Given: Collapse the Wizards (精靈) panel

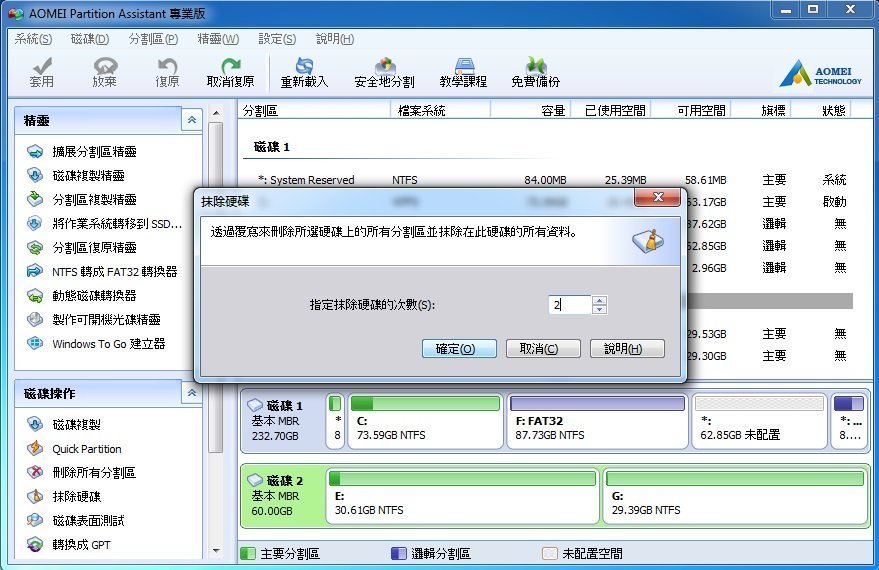Looking at the screenshot, I should (192, 120).
